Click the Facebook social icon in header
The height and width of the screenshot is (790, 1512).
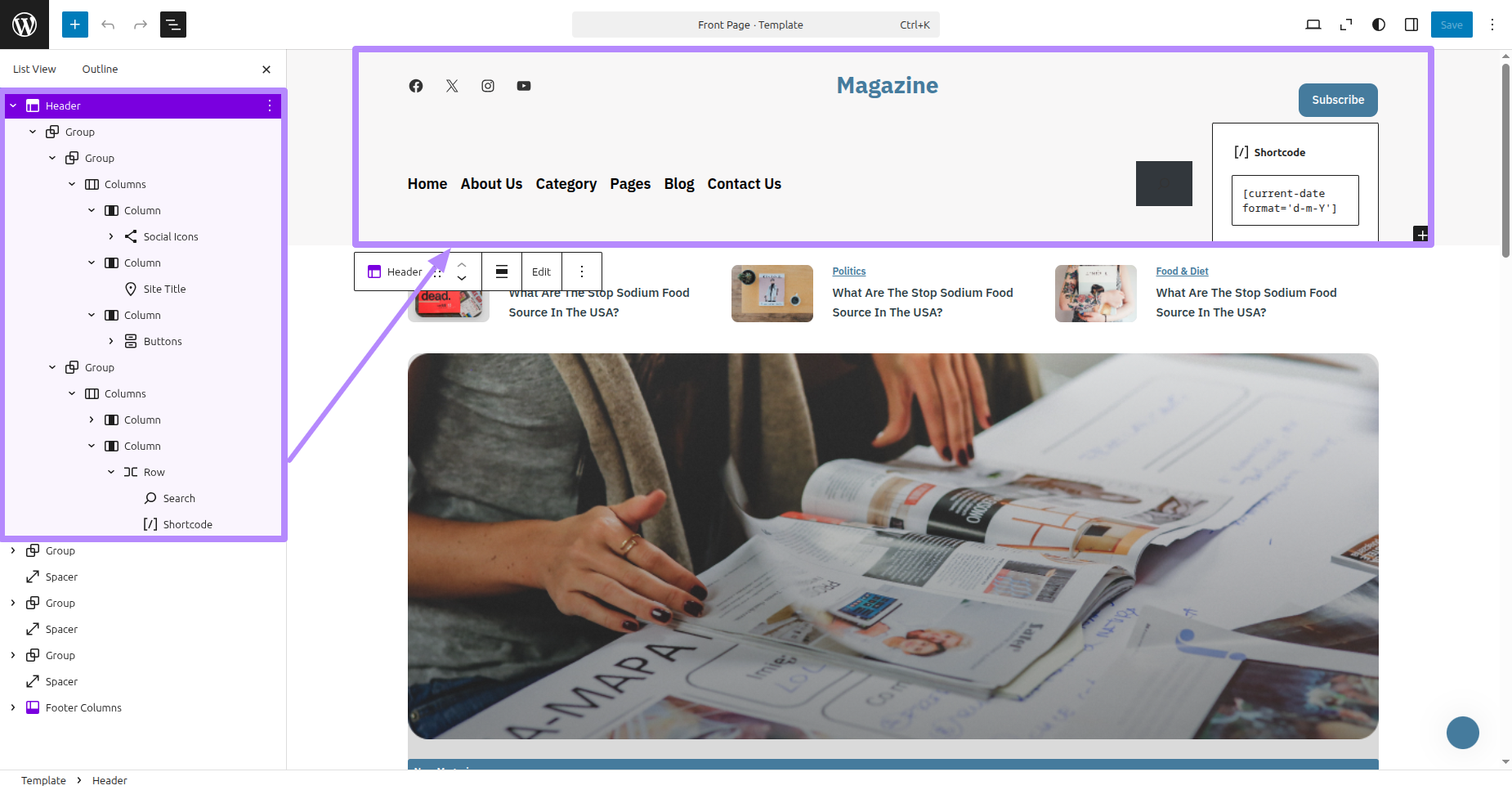[x=416, y=86]
